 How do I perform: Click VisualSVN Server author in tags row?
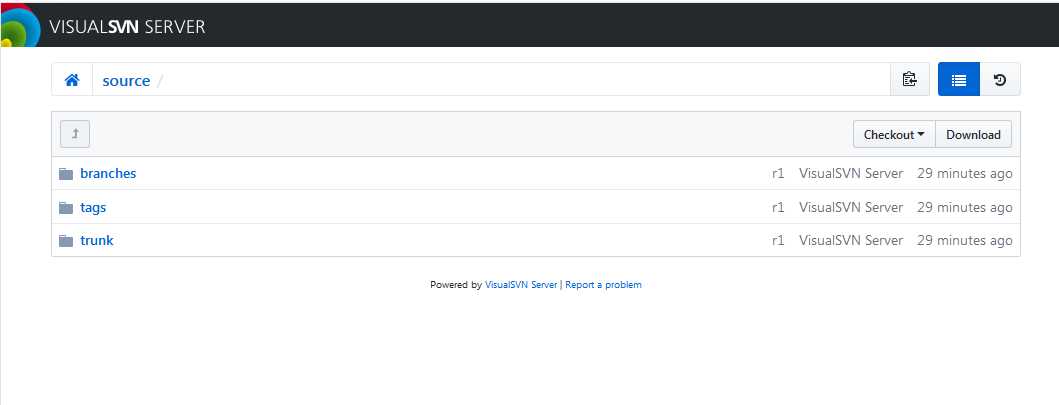[x=851, y=207]
